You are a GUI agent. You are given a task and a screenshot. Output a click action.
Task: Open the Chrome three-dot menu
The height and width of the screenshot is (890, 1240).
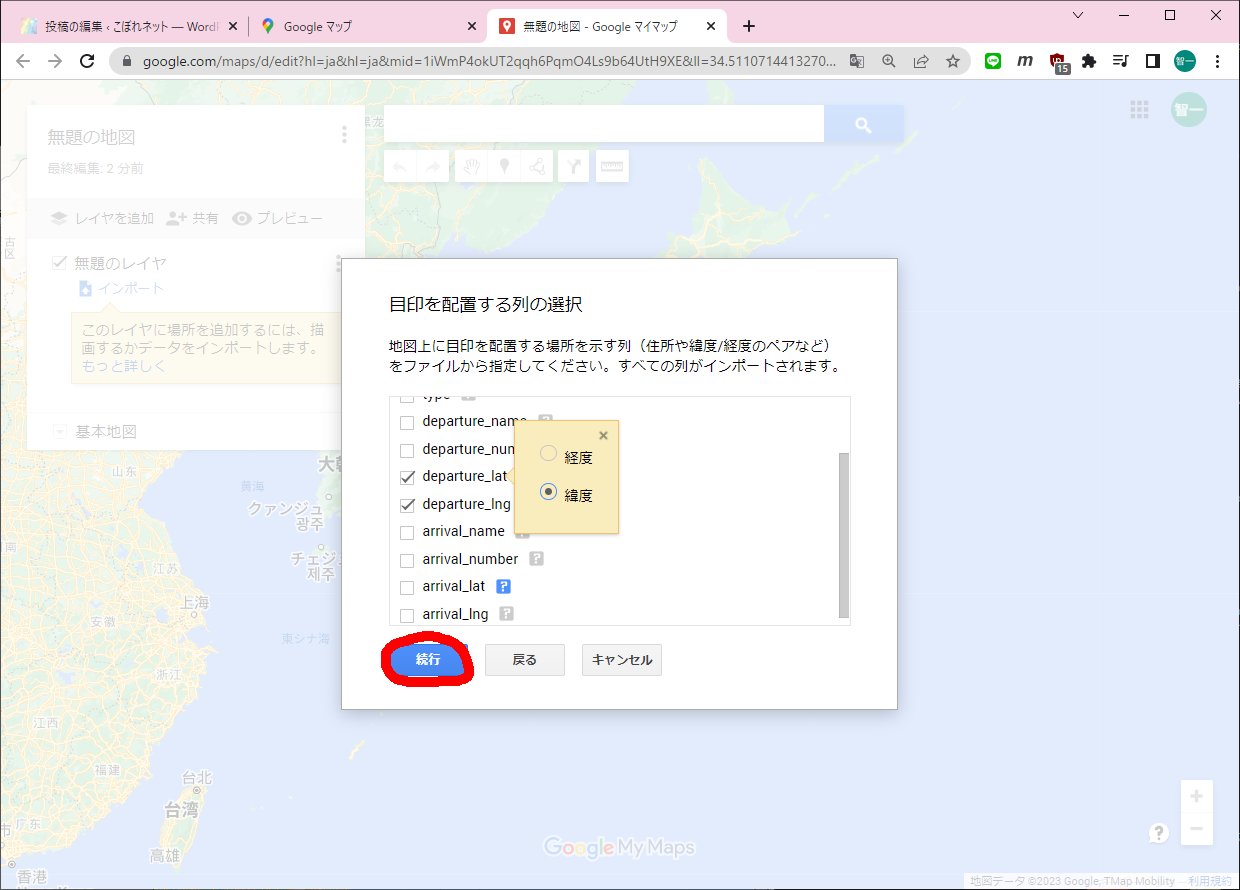coord(1217,61)
